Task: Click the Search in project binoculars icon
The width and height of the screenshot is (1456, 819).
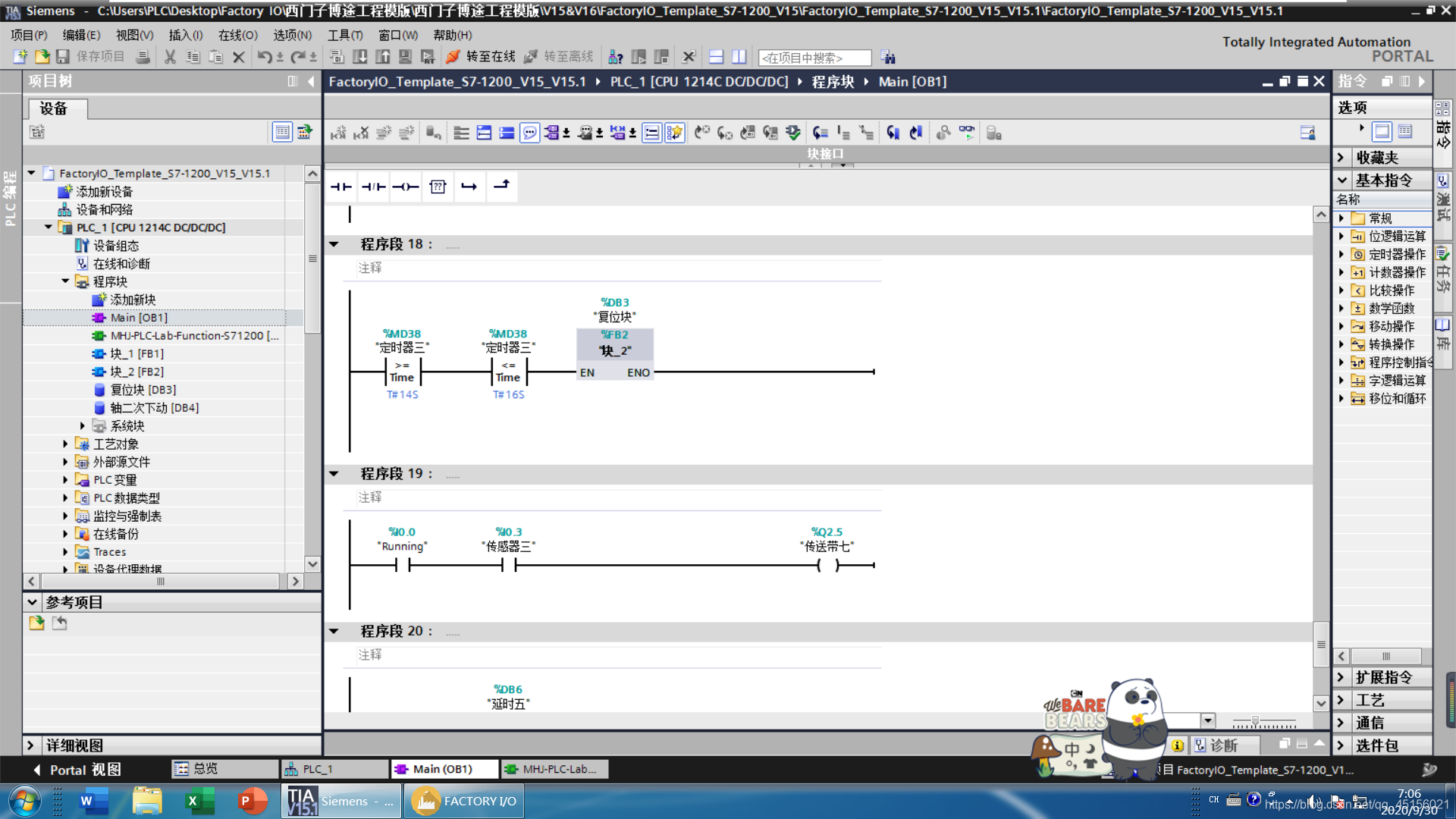Action: [888, 58]
